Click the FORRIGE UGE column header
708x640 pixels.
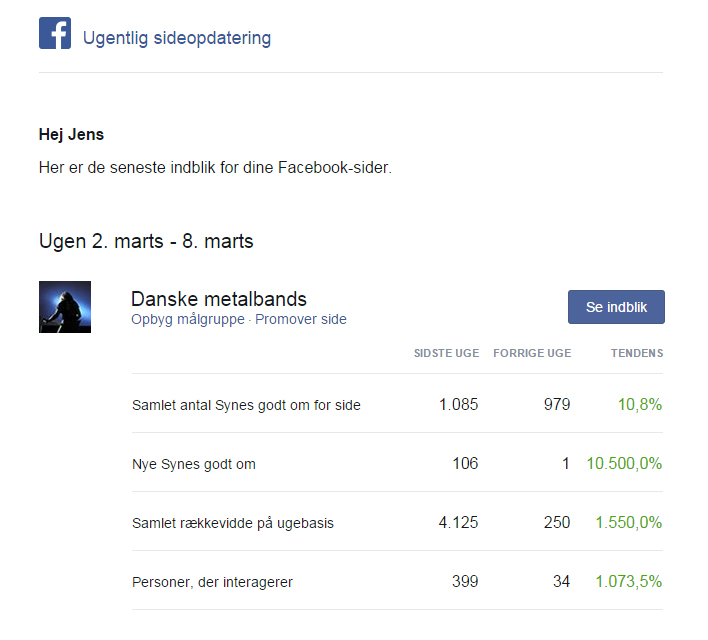[x=532, y=353]
